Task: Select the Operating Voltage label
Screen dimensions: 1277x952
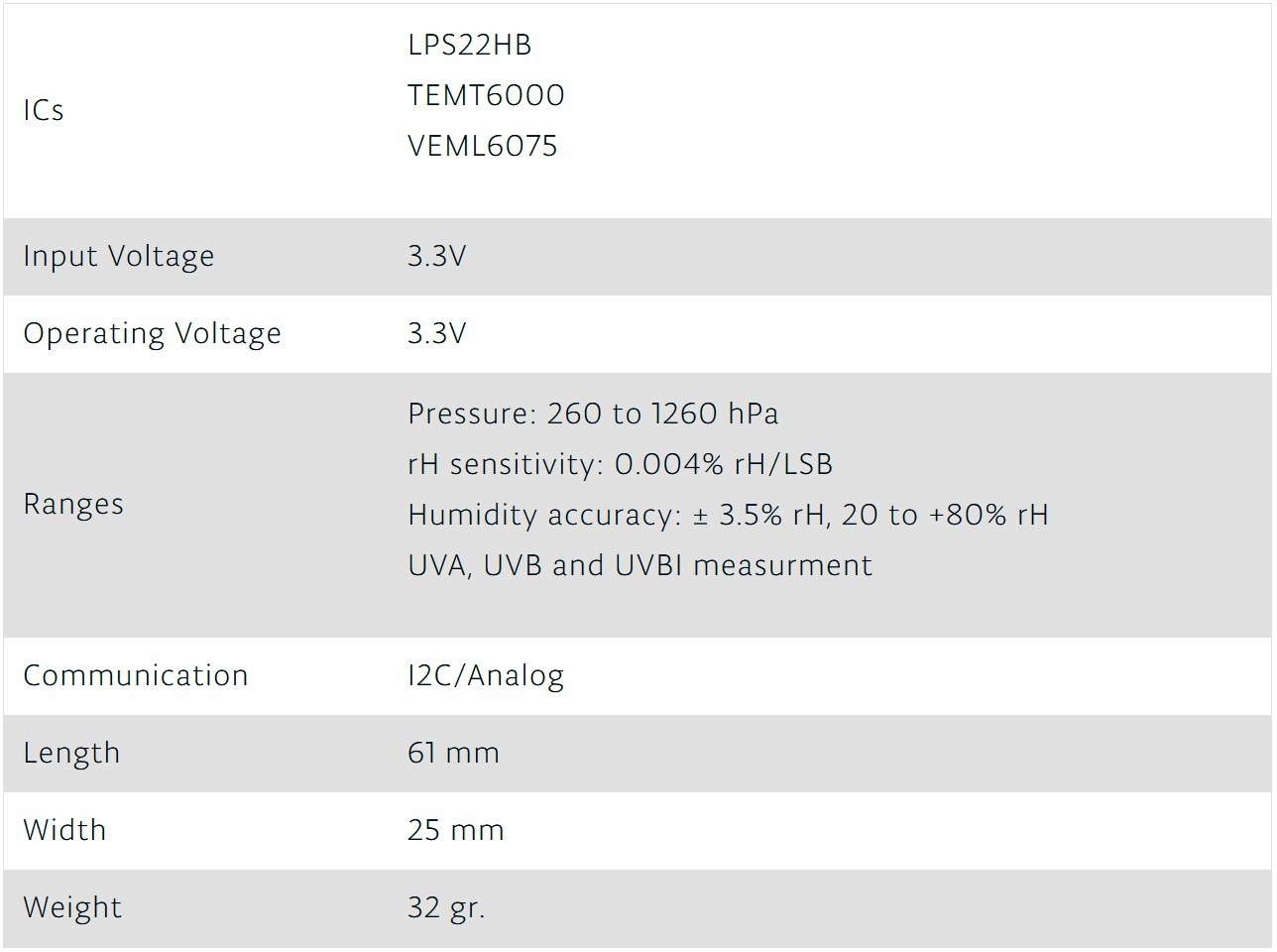Action: [152, 333]
